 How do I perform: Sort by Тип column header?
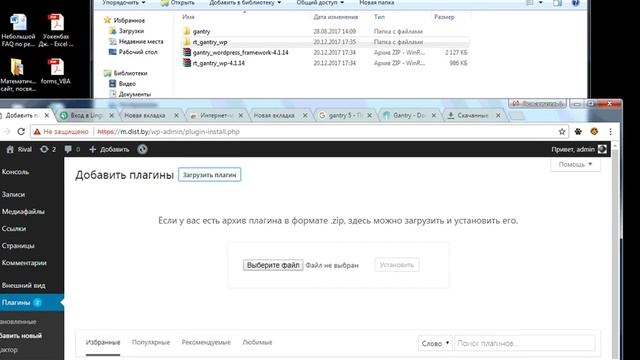click(x=380, y=17)
